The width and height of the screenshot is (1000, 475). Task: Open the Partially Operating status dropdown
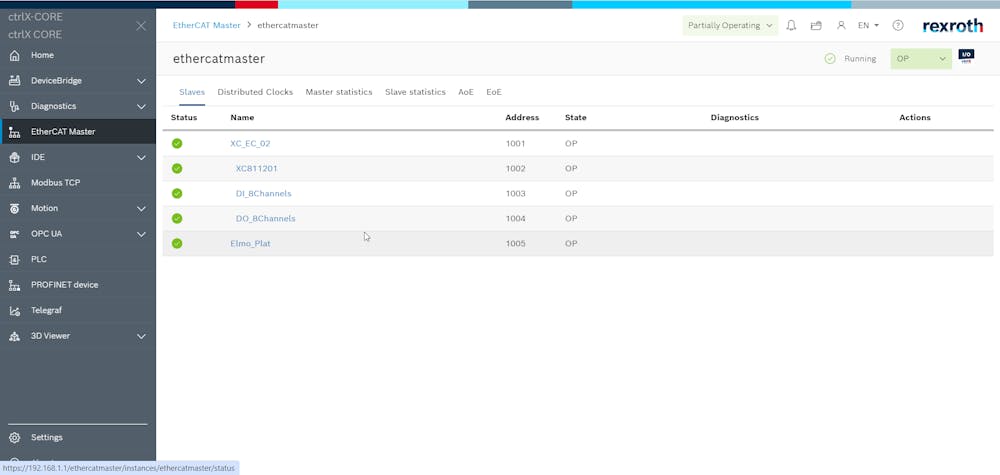pyautogui.click(x=730, y=25)
